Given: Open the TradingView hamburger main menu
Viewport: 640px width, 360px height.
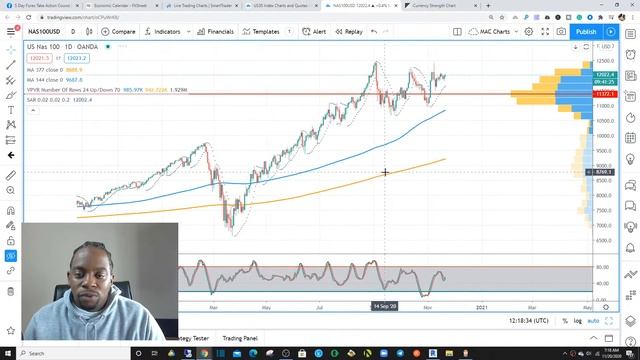Looking at the screenshot, I should pos(11,32).
